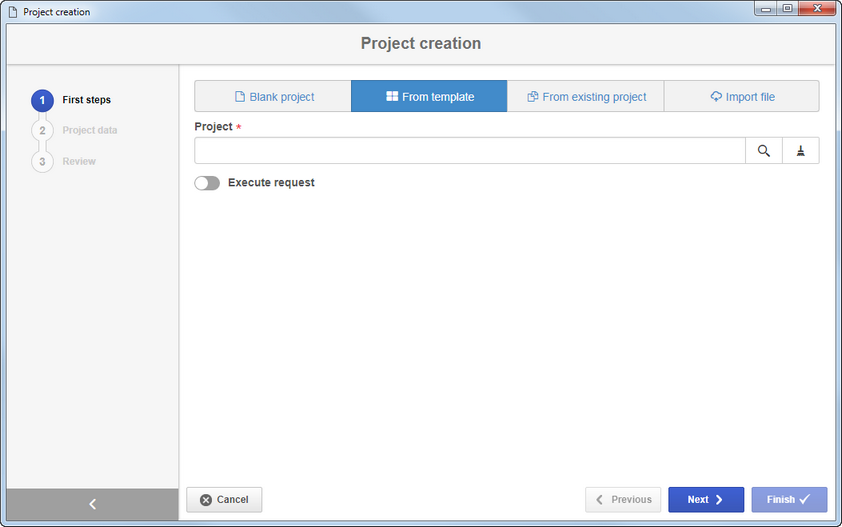Choose the Import file tab
The image size is (842, 527).
[742, 97]
